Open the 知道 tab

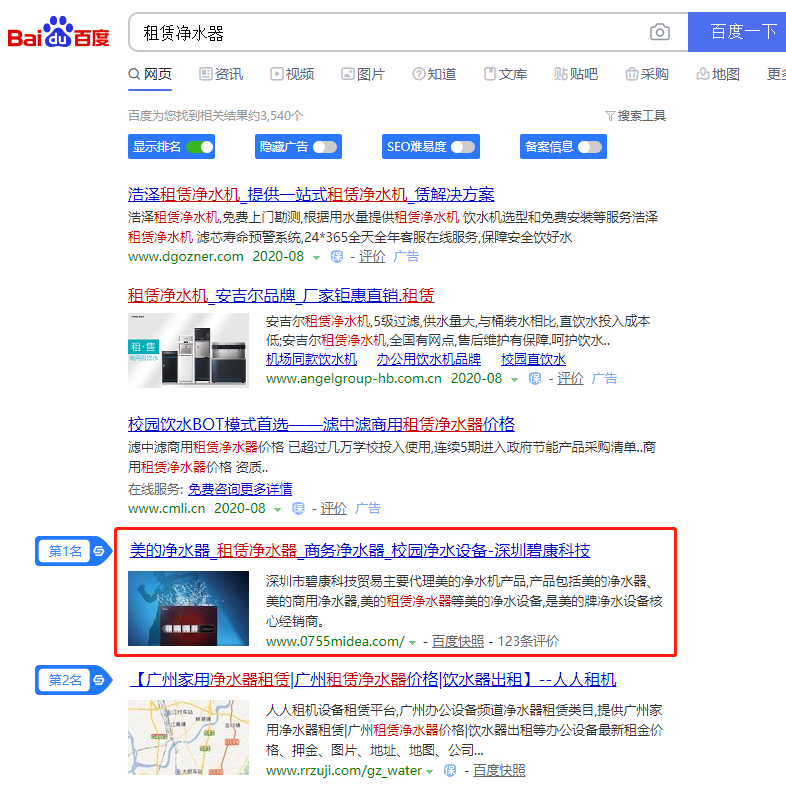click(x=434, y=74)
